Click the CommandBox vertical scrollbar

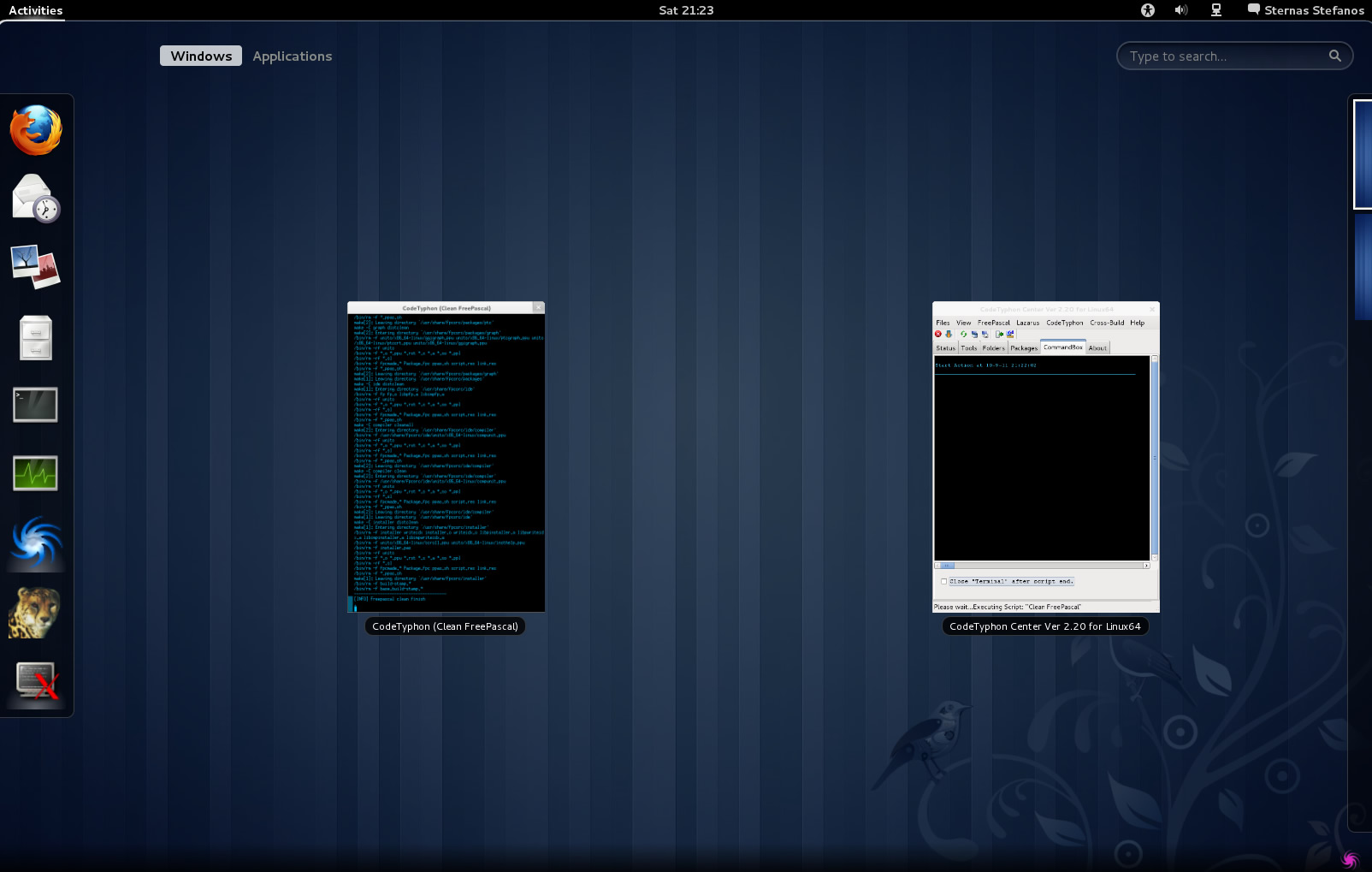[1155, 458]
